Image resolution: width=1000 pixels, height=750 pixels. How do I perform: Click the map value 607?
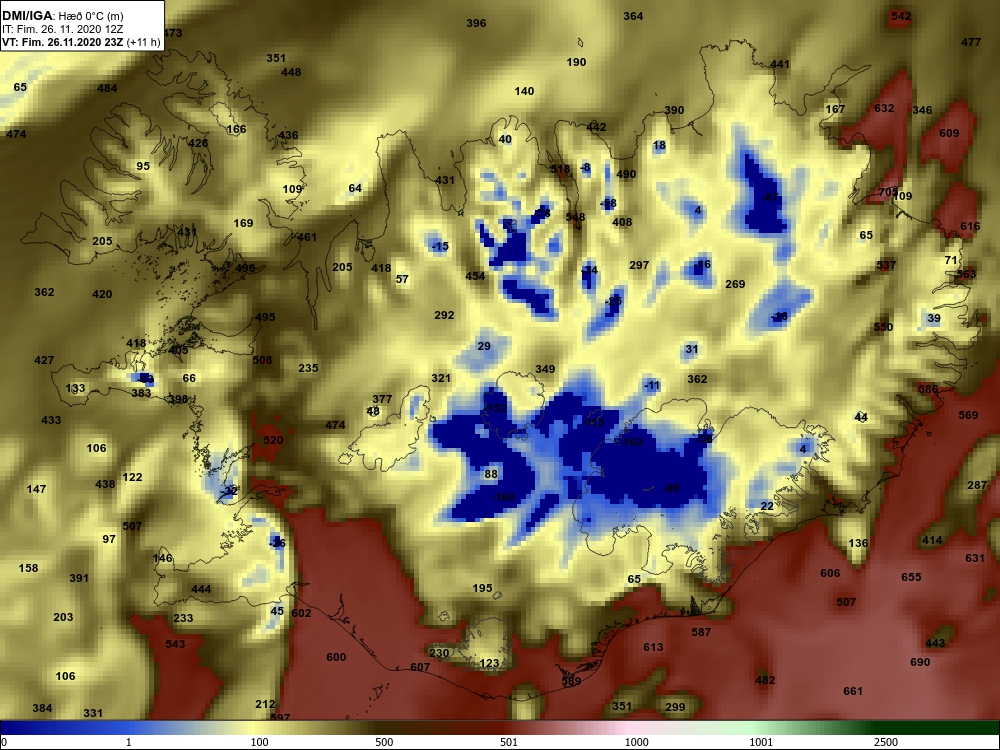point(420,667)
